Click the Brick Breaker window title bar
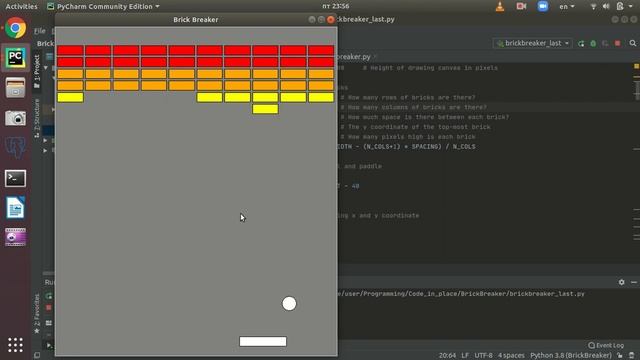640x360 pixels. (x=196, y=20)
